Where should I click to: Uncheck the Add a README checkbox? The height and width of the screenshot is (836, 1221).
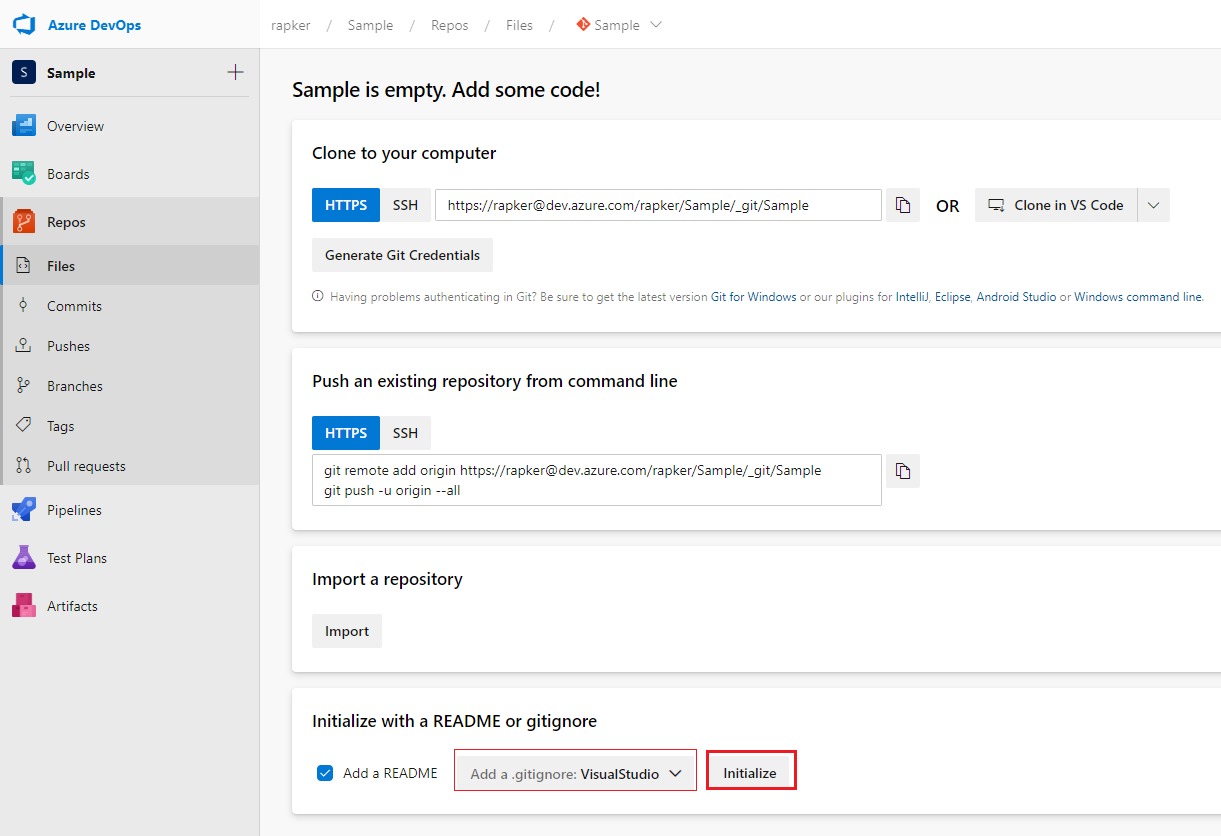[x=325, y=773]
